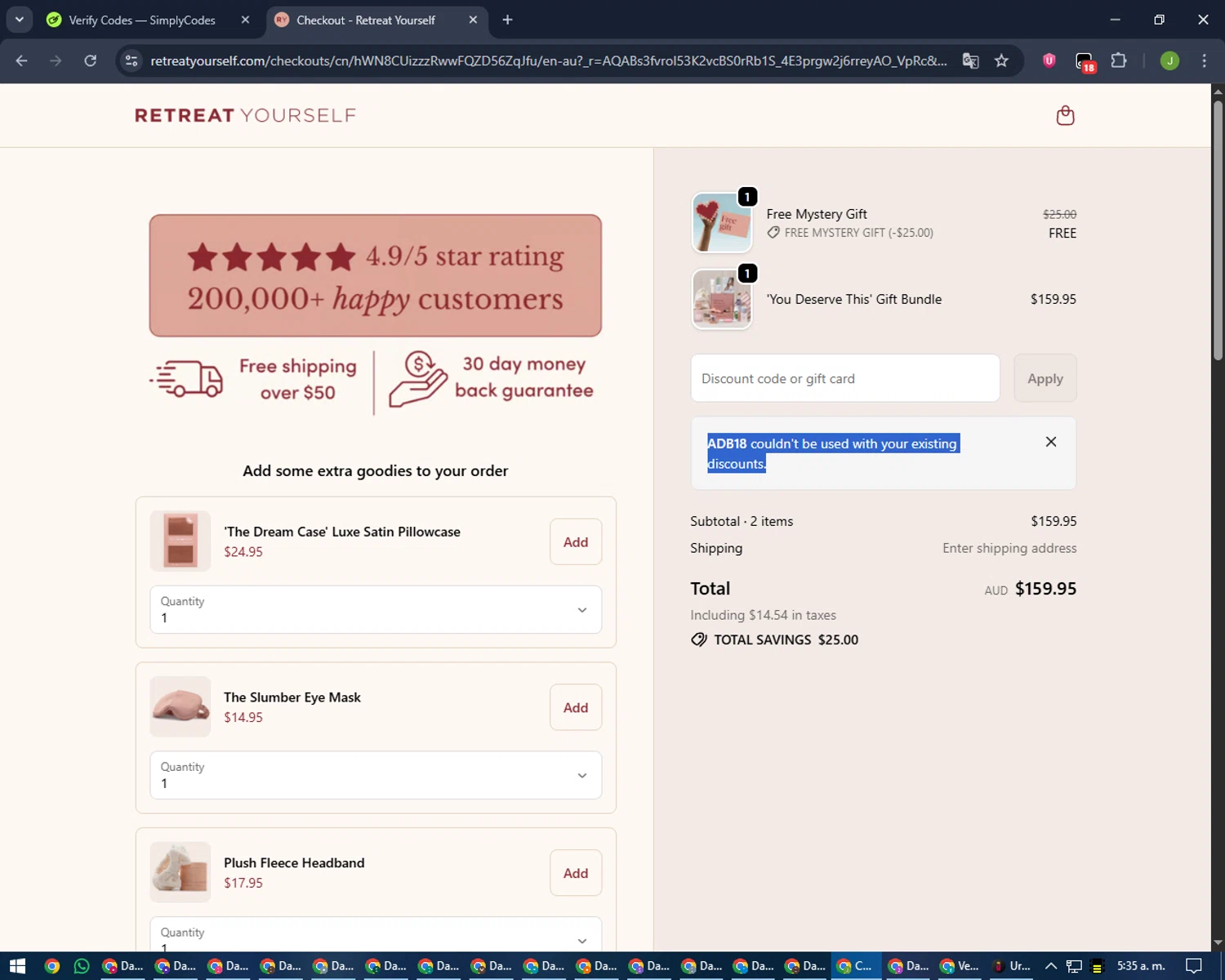Image resolution: width=1225 pixels, height=980 pixels.
Task: Open the Ve... Chrome taskbar window
Action: [960, 966]
